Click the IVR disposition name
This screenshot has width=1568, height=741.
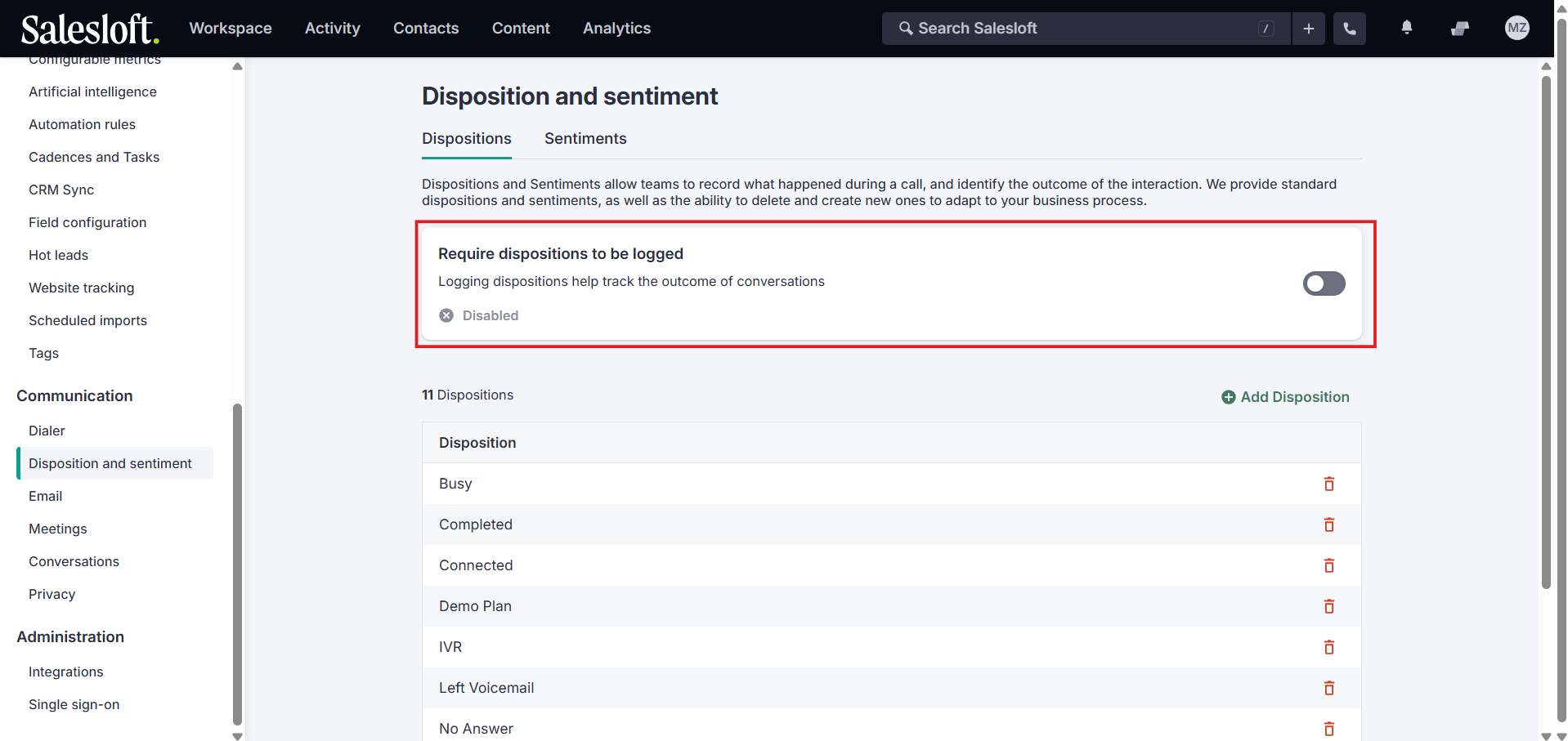pos(450,647)
